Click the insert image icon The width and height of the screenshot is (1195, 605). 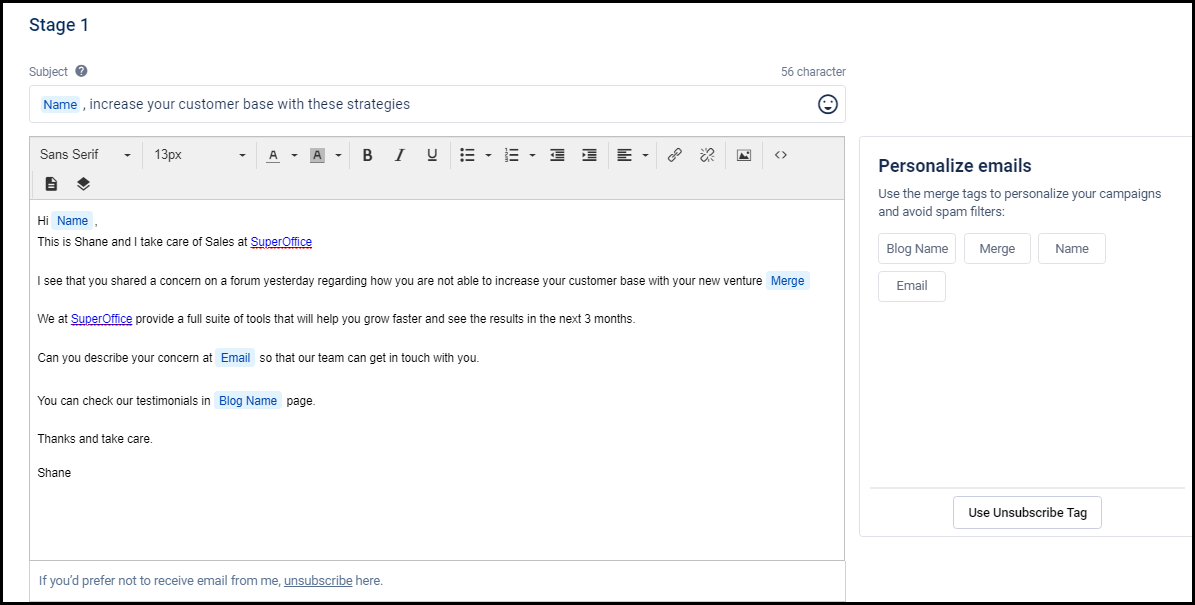tap(743, 155)
